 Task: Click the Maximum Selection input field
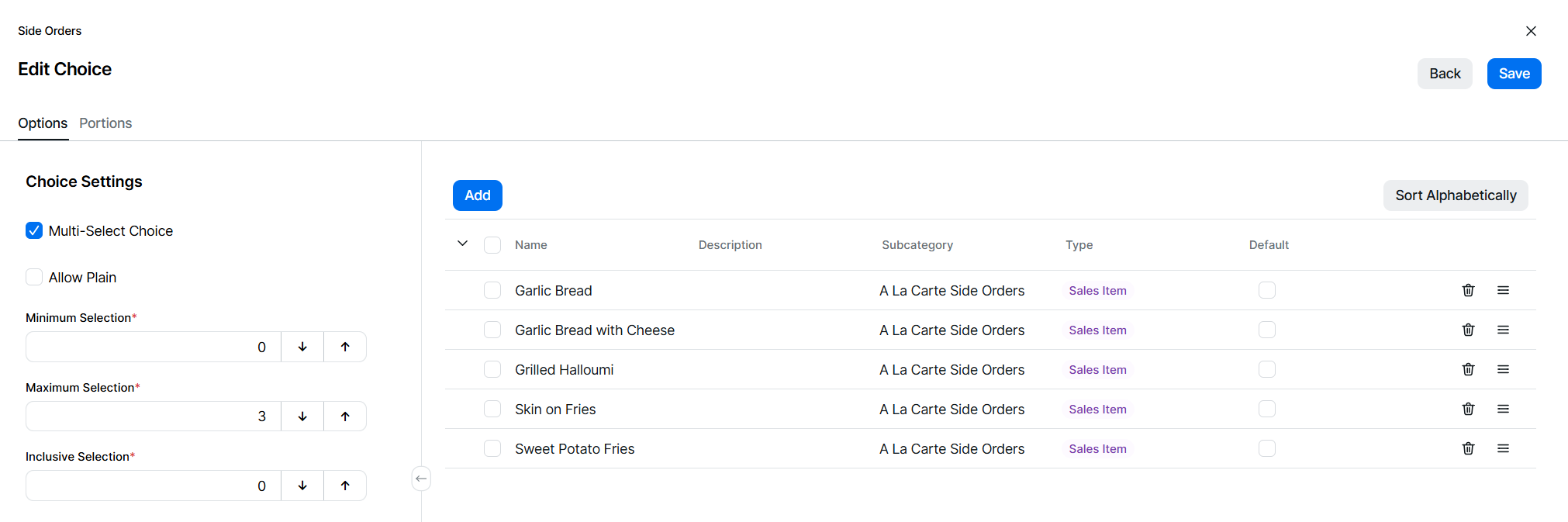pos(154,417)
